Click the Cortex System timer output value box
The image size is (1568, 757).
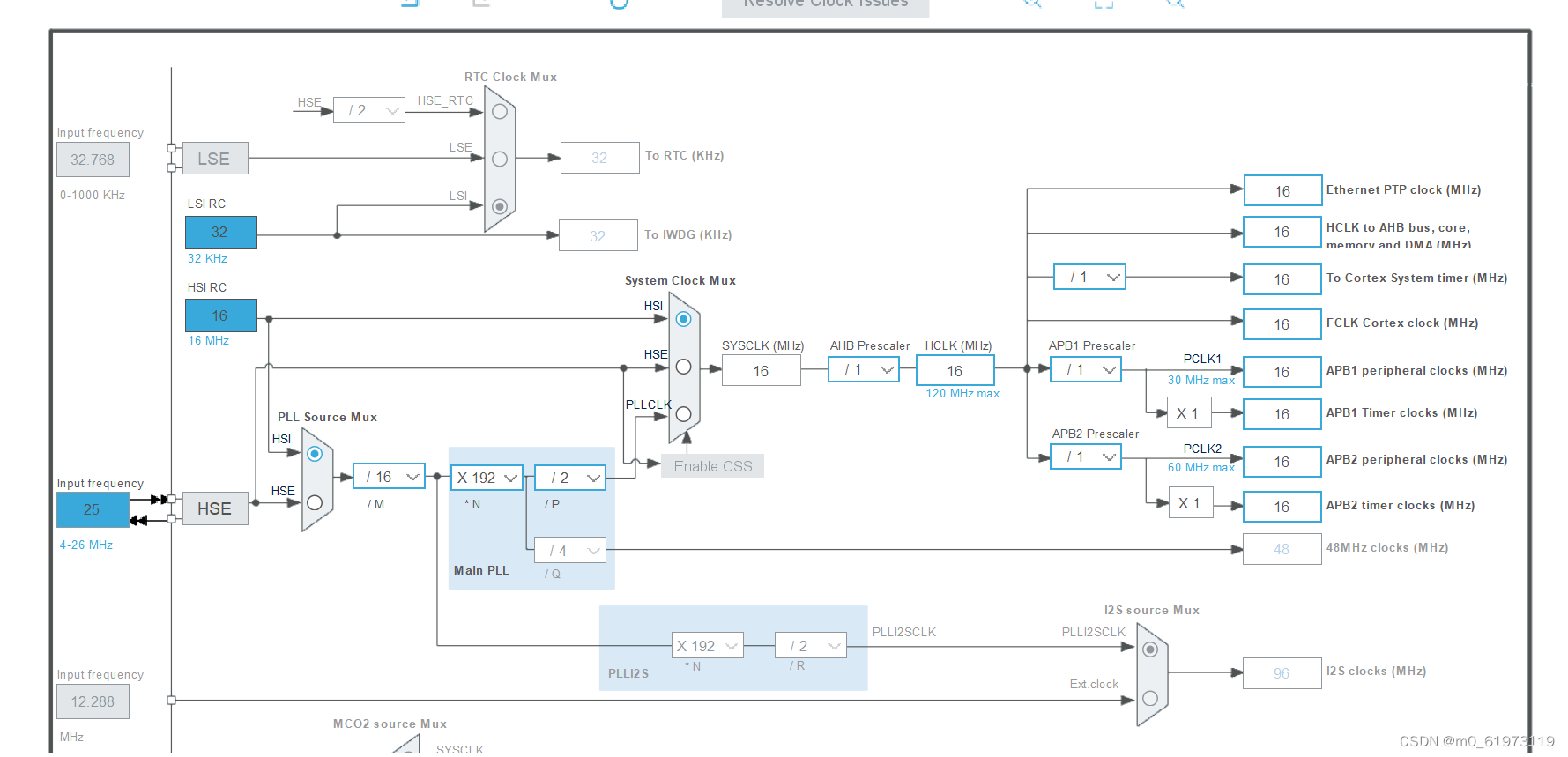click(x=1282, y=279)
